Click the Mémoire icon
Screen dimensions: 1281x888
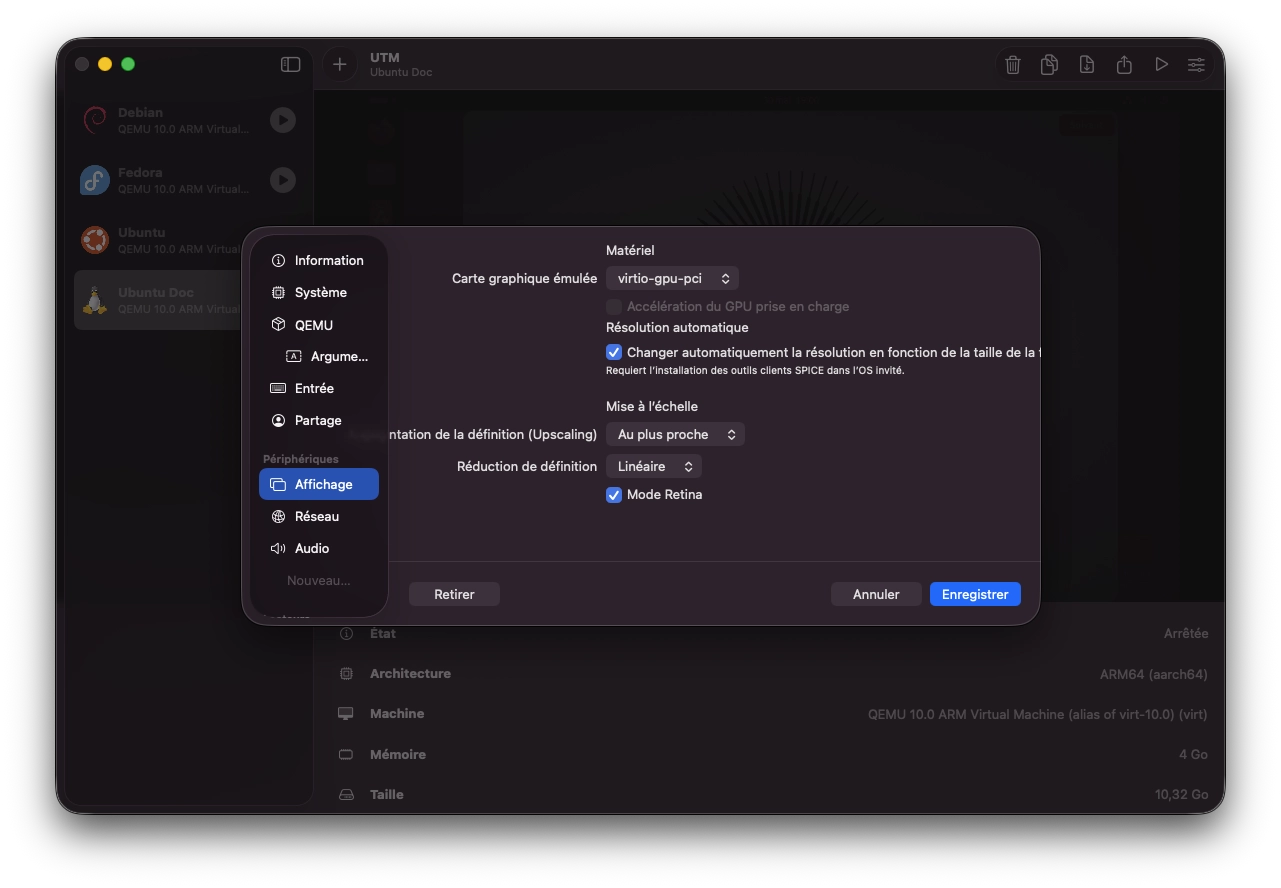click(x=346, y=755)
